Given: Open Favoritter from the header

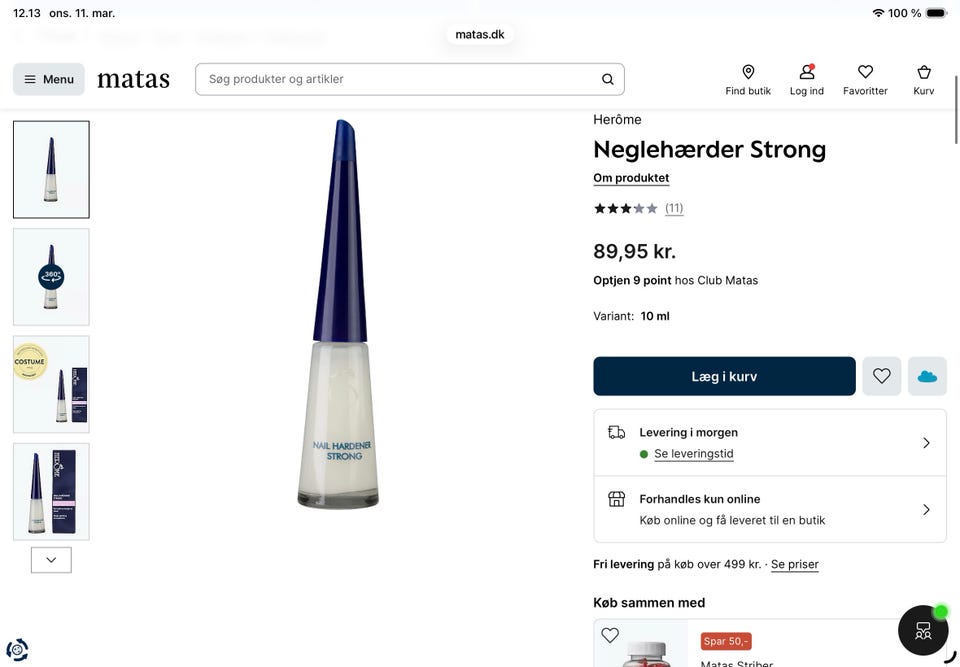Looking at the screenshot, I should [x=865, y=79].
